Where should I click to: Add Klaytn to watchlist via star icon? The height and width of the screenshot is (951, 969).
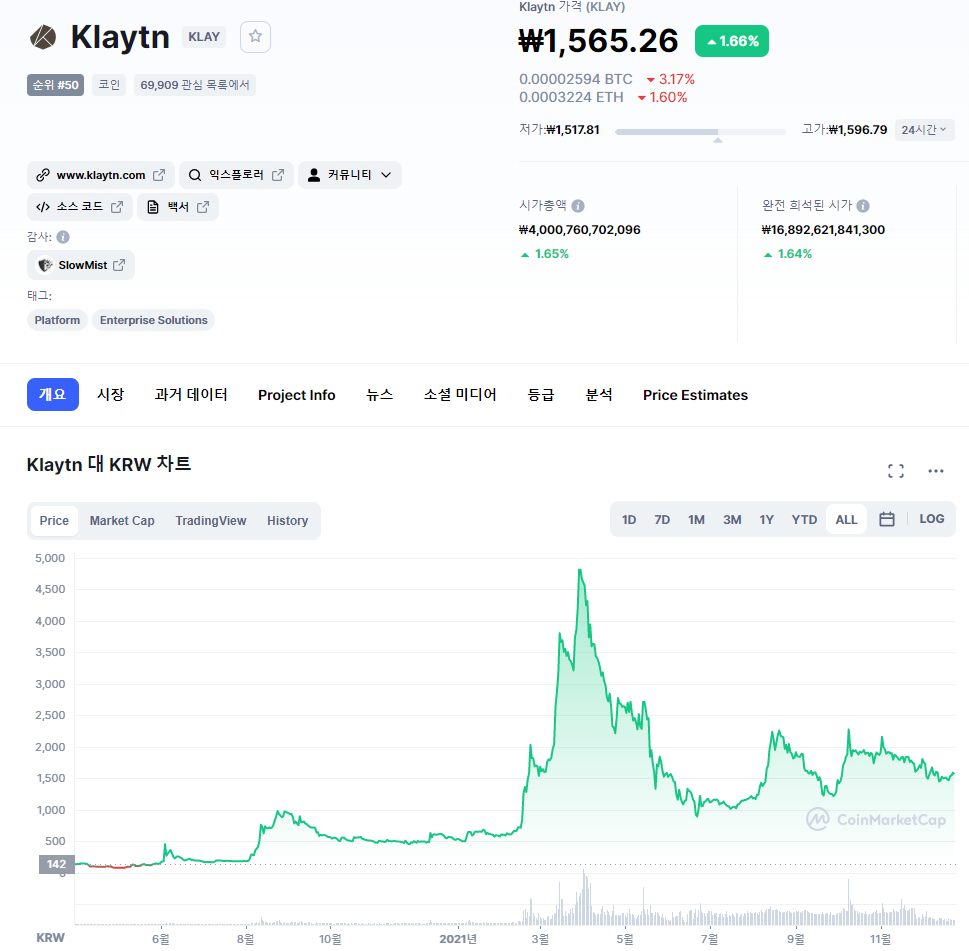point(255,36)
